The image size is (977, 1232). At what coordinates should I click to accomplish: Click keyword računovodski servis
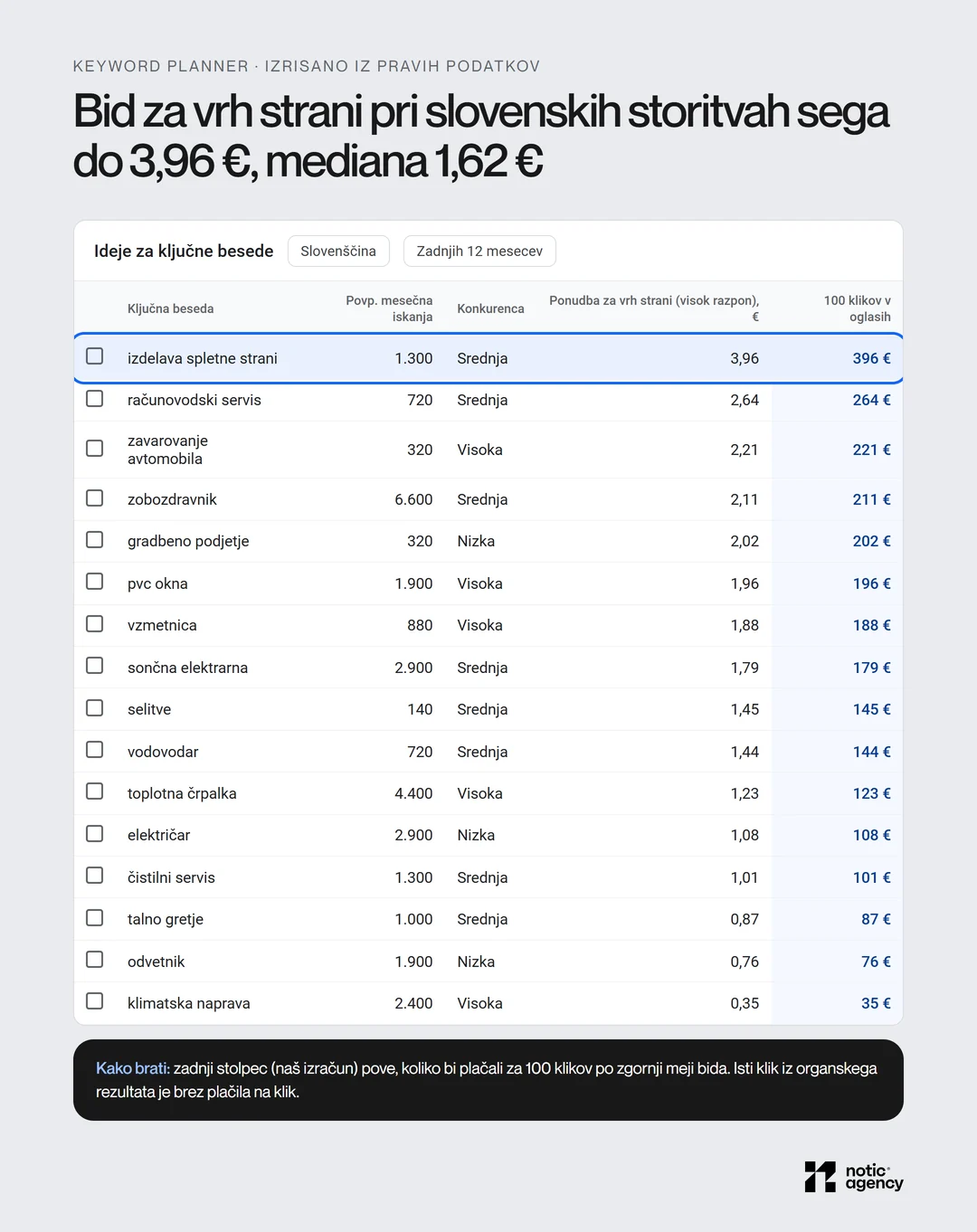coord(194,400)
